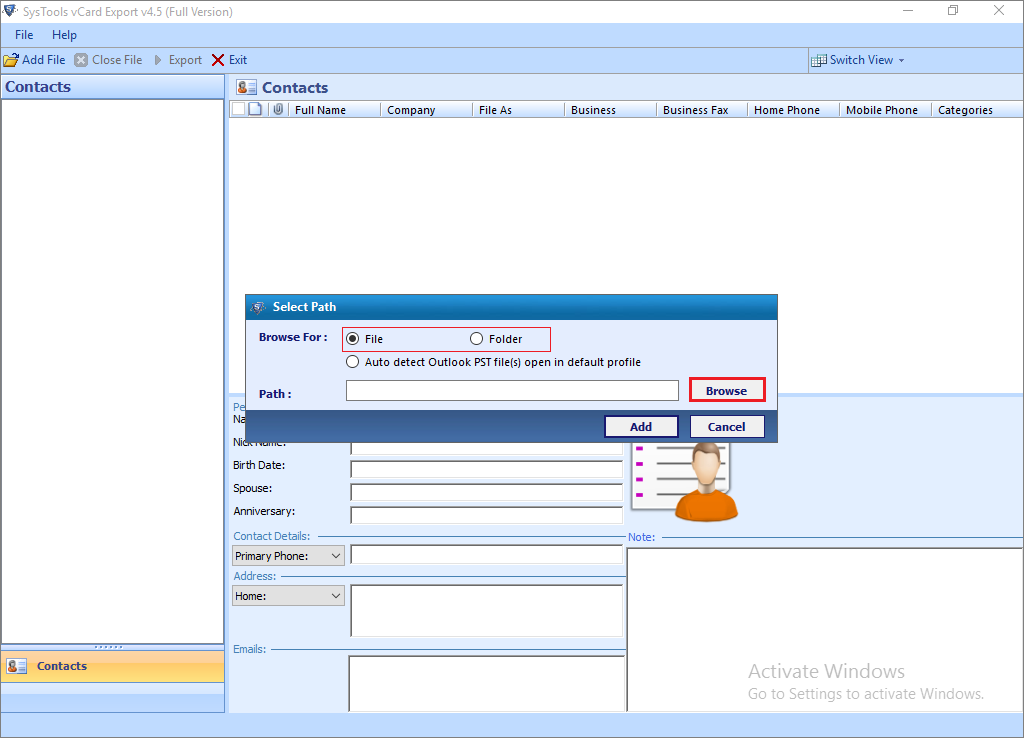Select the File radio button
Image resolution: width=1024 pixels, height=738 pixels.
(x=353, y=338)
